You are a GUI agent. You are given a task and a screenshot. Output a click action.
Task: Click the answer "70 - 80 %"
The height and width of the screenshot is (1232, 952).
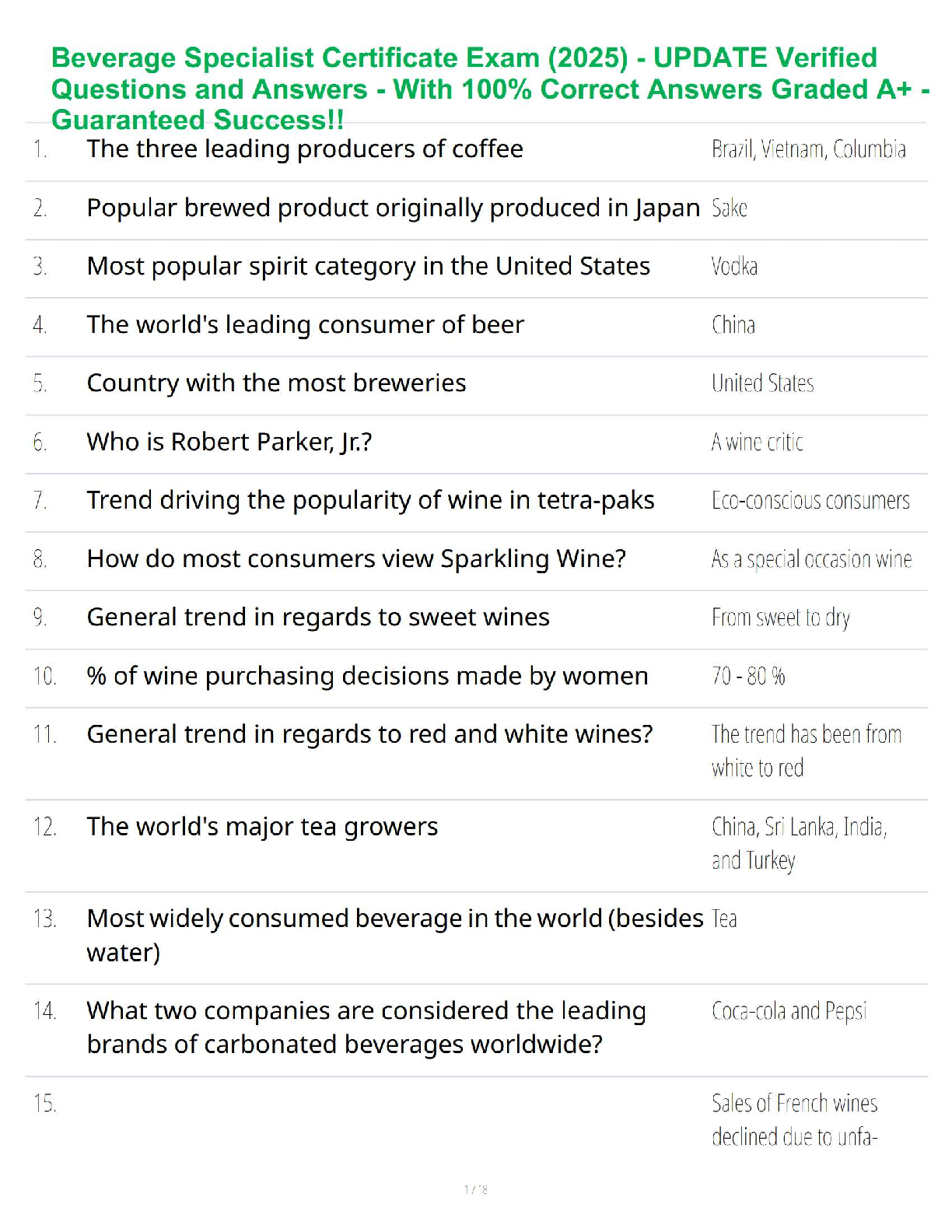(x=748, y=677)
